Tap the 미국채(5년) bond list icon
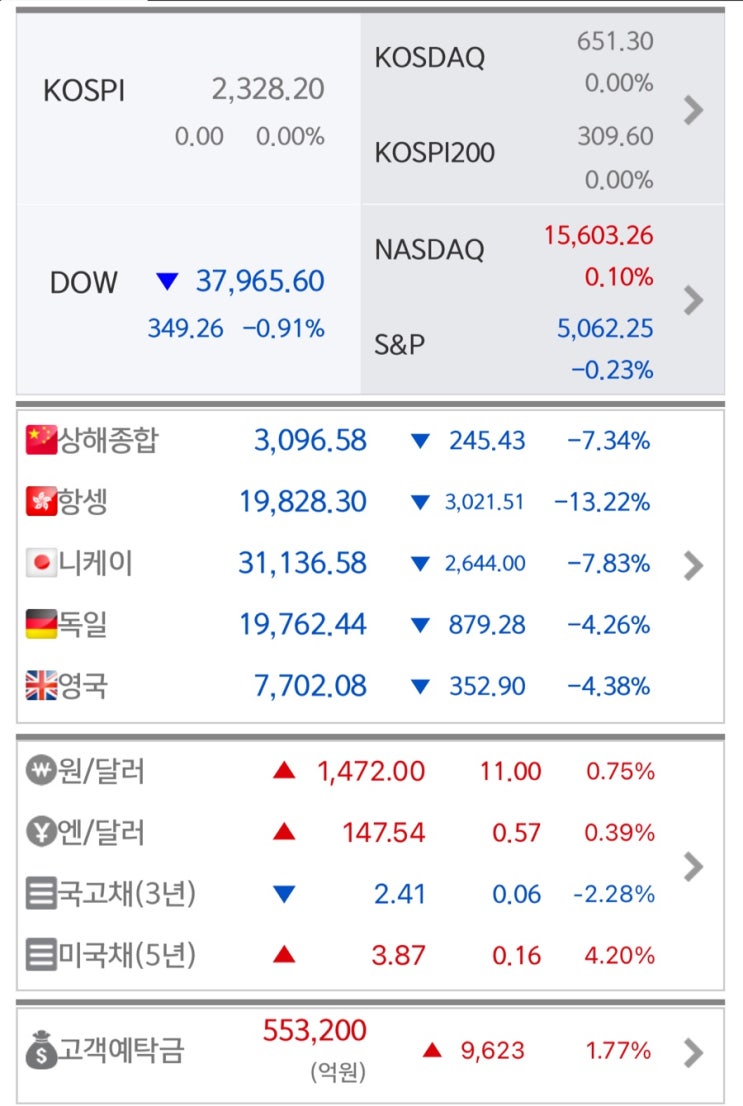Screen dimensions: 743x1106 pos(41,956)
